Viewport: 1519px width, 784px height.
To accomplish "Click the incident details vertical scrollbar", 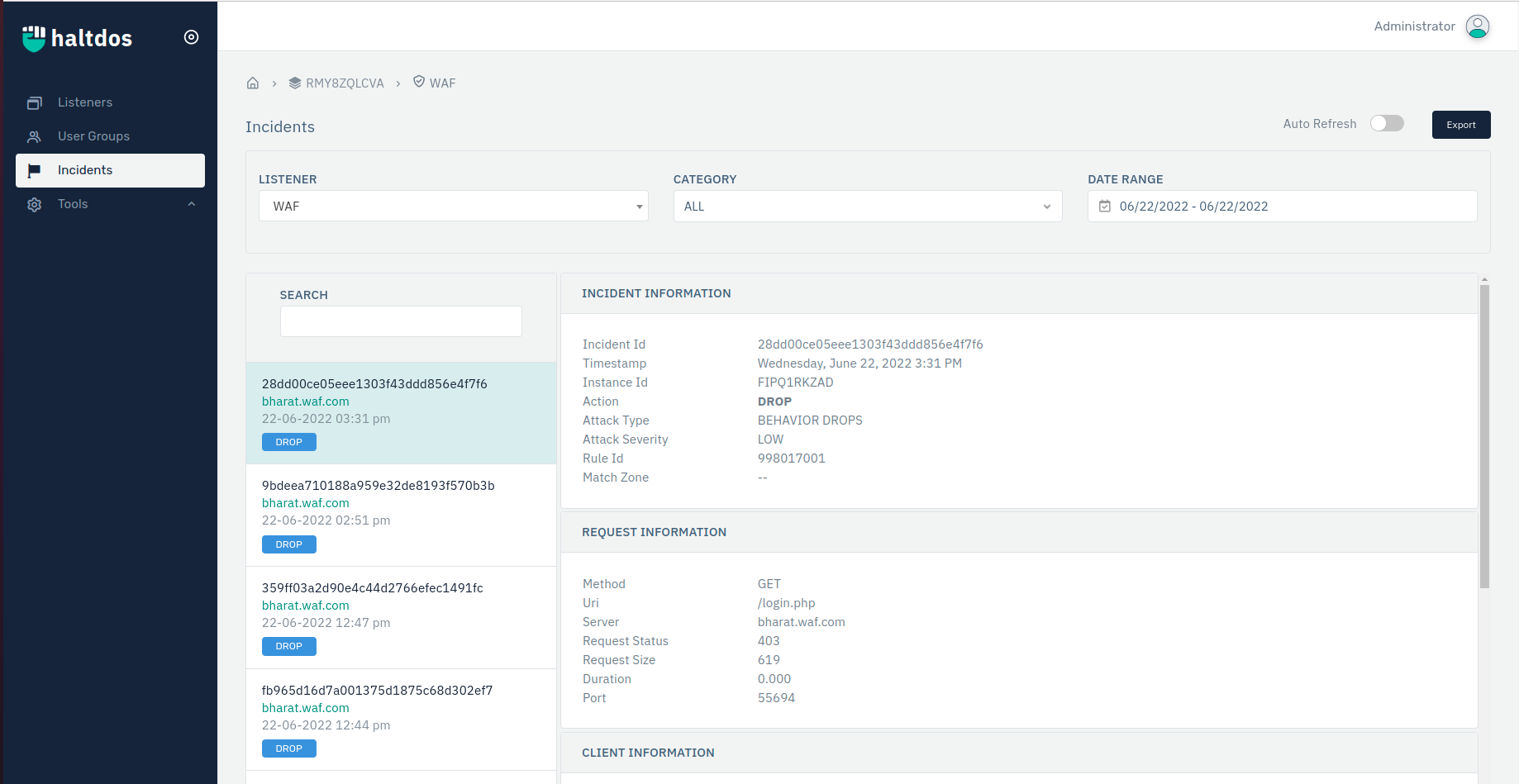I will point(1484,437).
